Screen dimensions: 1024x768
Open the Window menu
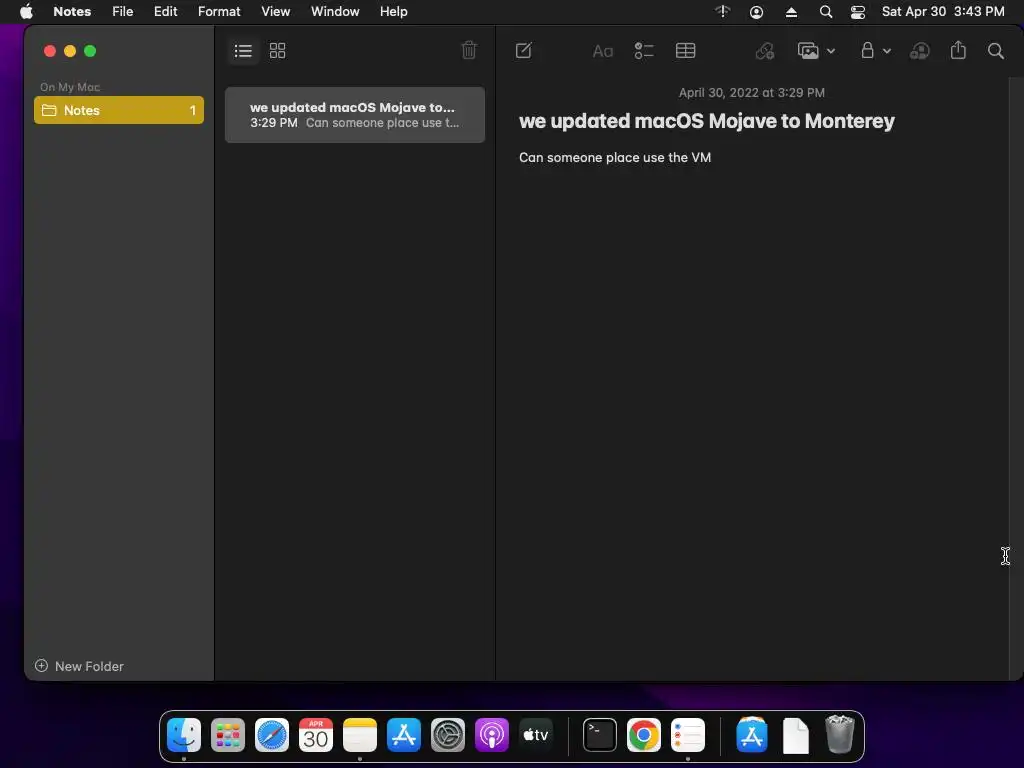pyautogui.click(x=335, y=11)
